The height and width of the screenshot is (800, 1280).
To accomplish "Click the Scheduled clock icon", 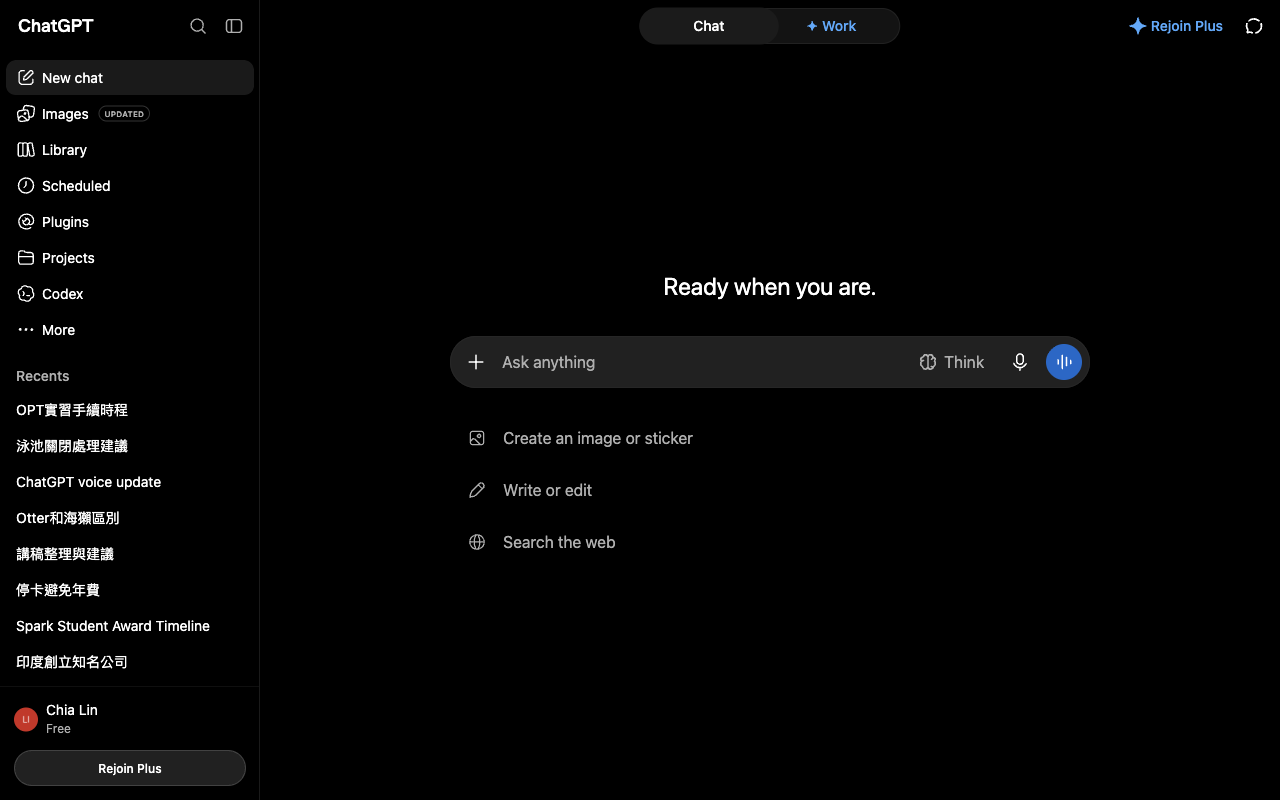I will pos(26,186).
